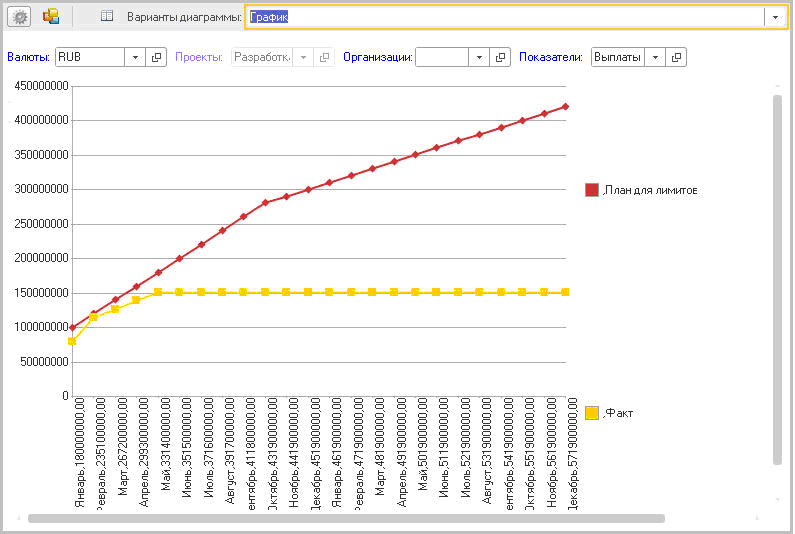The image size is (795, 534).
Task: Click the Показатели label link
Action: click(x=550, y=58)
